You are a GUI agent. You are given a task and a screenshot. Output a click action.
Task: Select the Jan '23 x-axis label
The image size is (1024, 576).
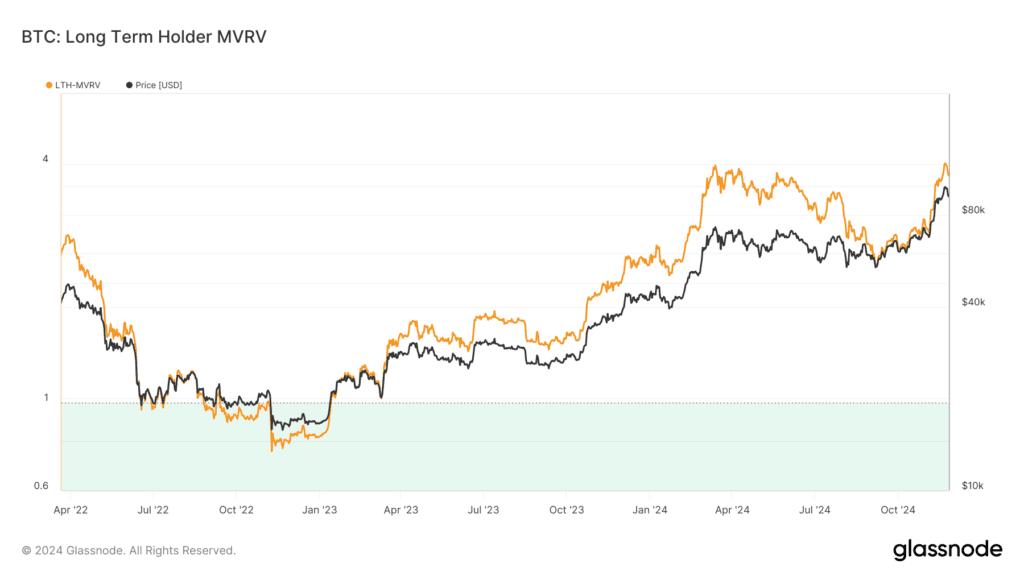click(x=318, y=510)
